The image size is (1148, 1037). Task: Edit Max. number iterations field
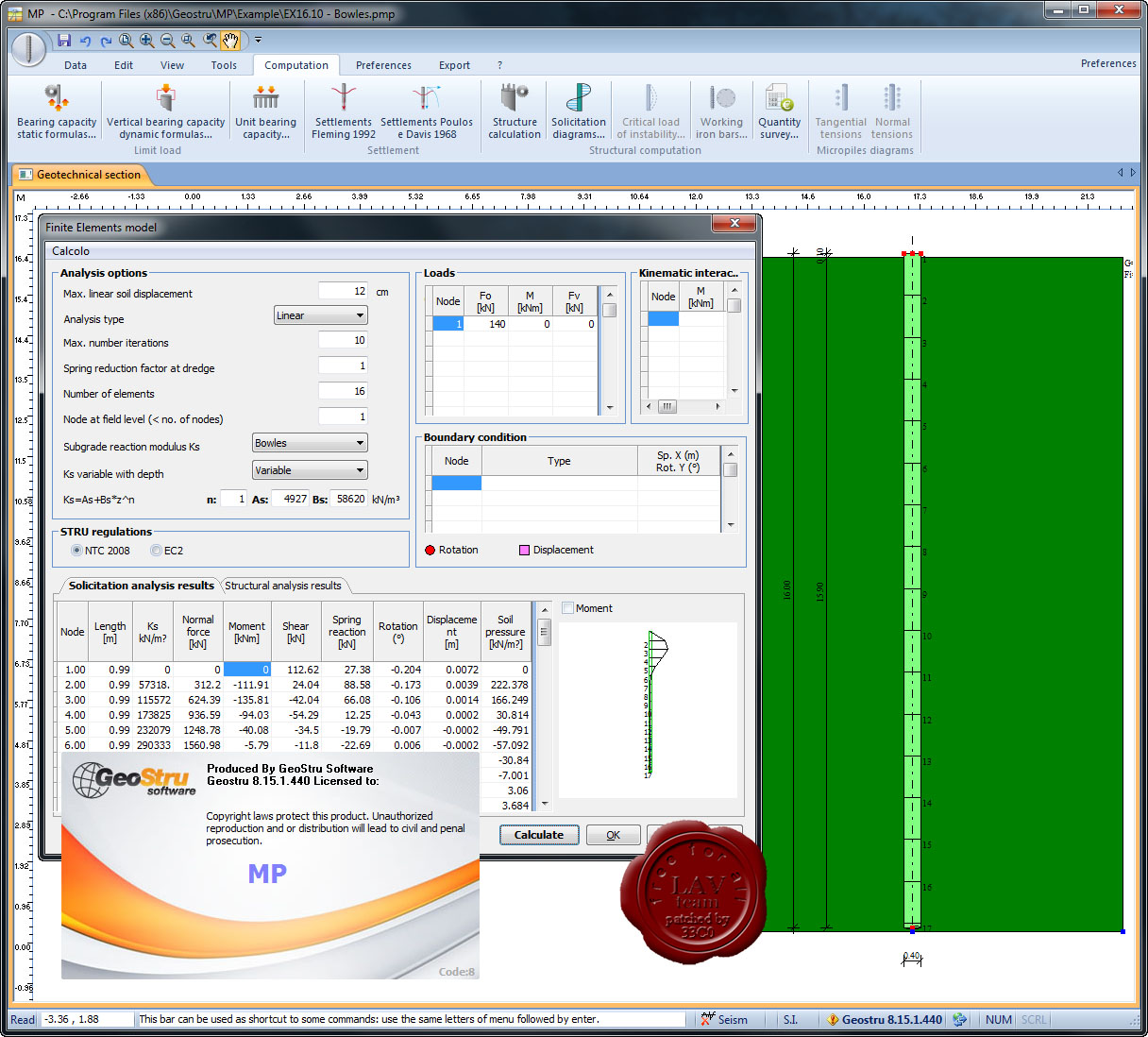(343, 341)
